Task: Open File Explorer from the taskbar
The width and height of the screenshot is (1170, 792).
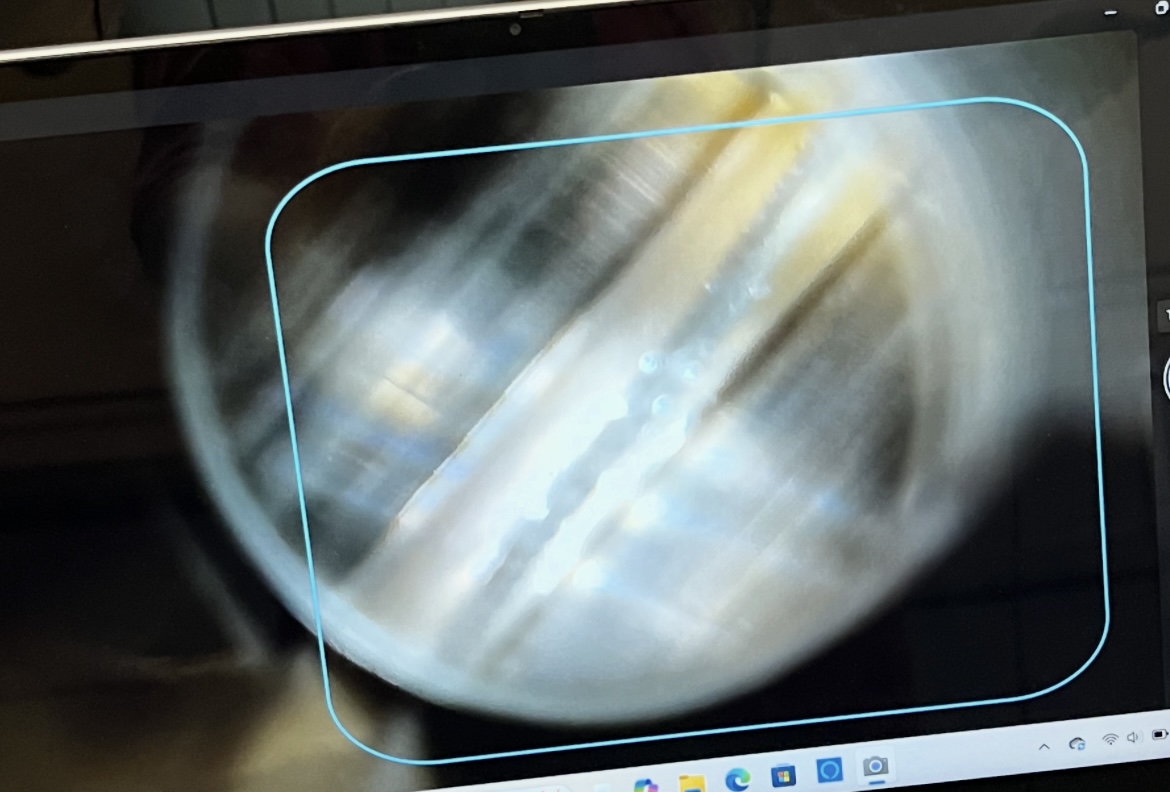Action: coord(692,784)
